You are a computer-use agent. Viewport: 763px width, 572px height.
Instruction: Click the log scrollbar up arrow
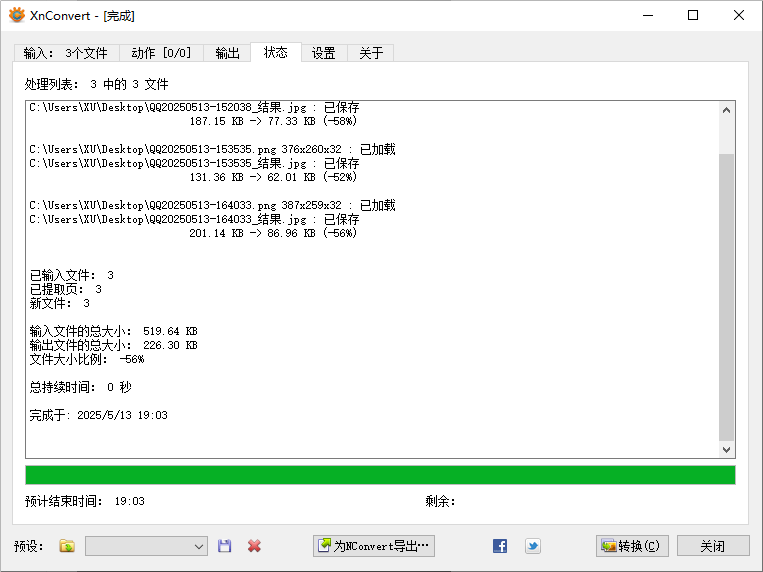click(x=727, y=110)
